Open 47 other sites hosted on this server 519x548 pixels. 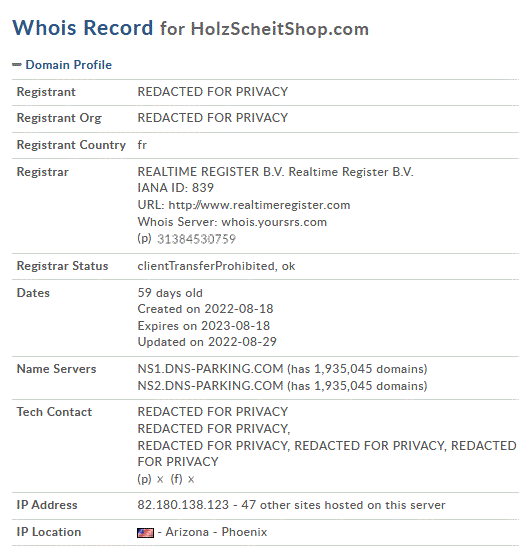(x=343, y=505)
